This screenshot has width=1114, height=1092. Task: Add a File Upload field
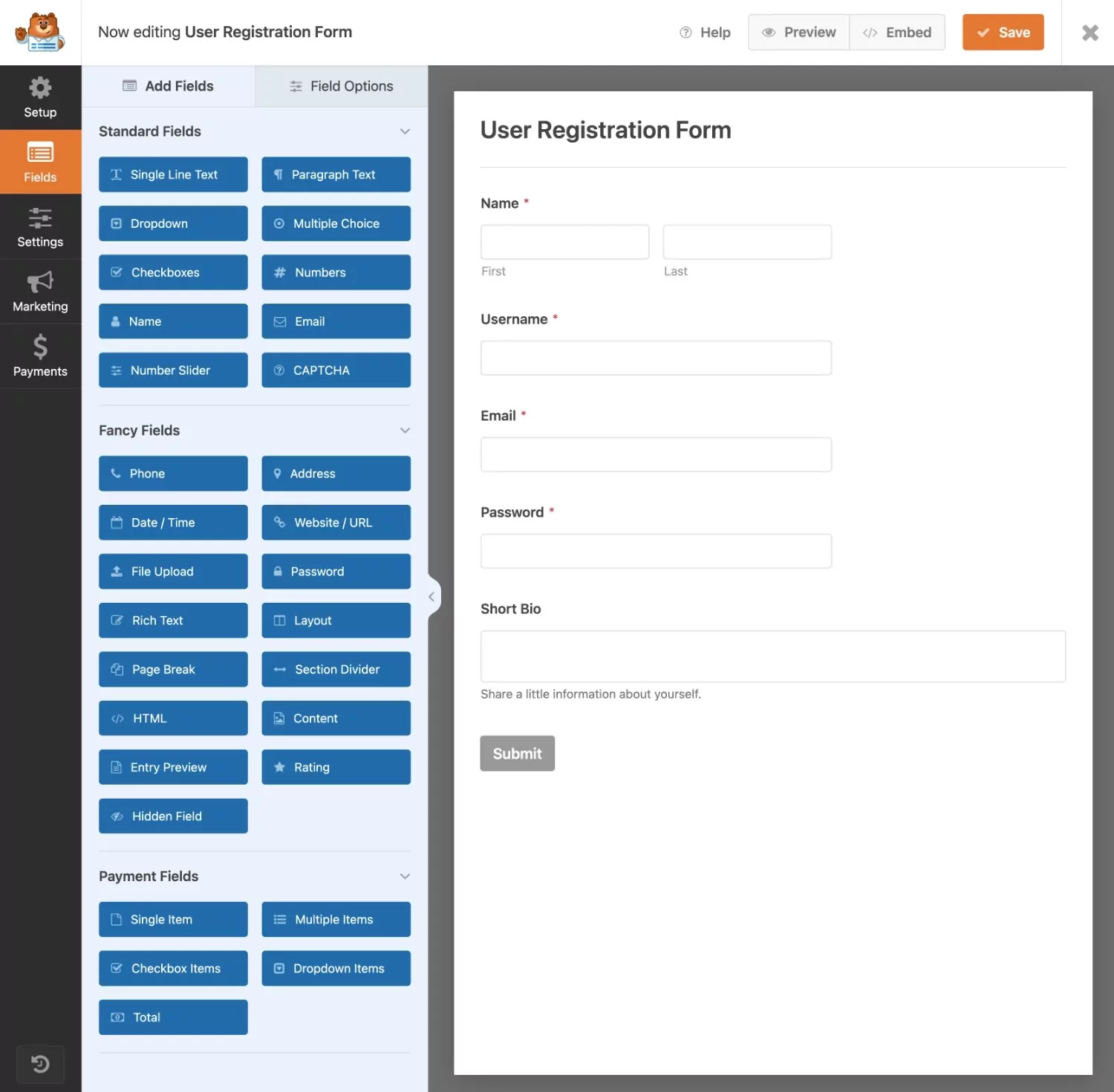coord(173,572)
